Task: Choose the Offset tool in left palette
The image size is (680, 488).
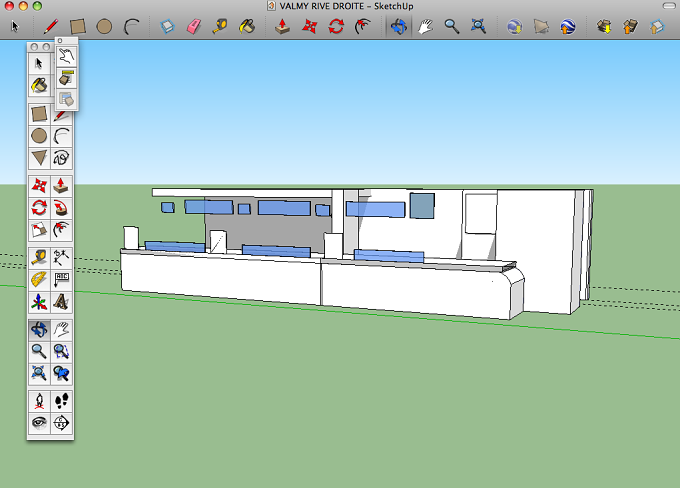Action: tap(61, 229)
